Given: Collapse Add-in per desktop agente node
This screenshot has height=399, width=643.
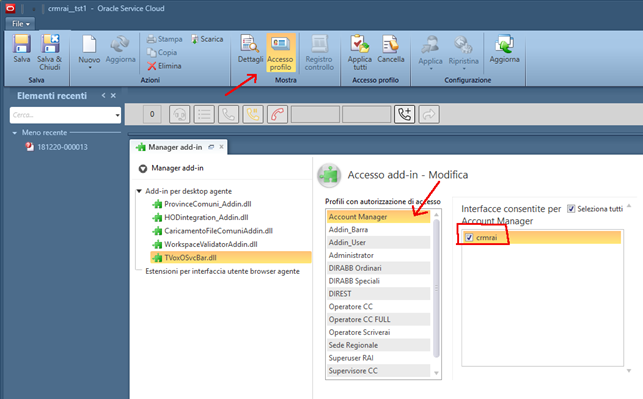Looking at the screenshot, I should pos(139,191).
